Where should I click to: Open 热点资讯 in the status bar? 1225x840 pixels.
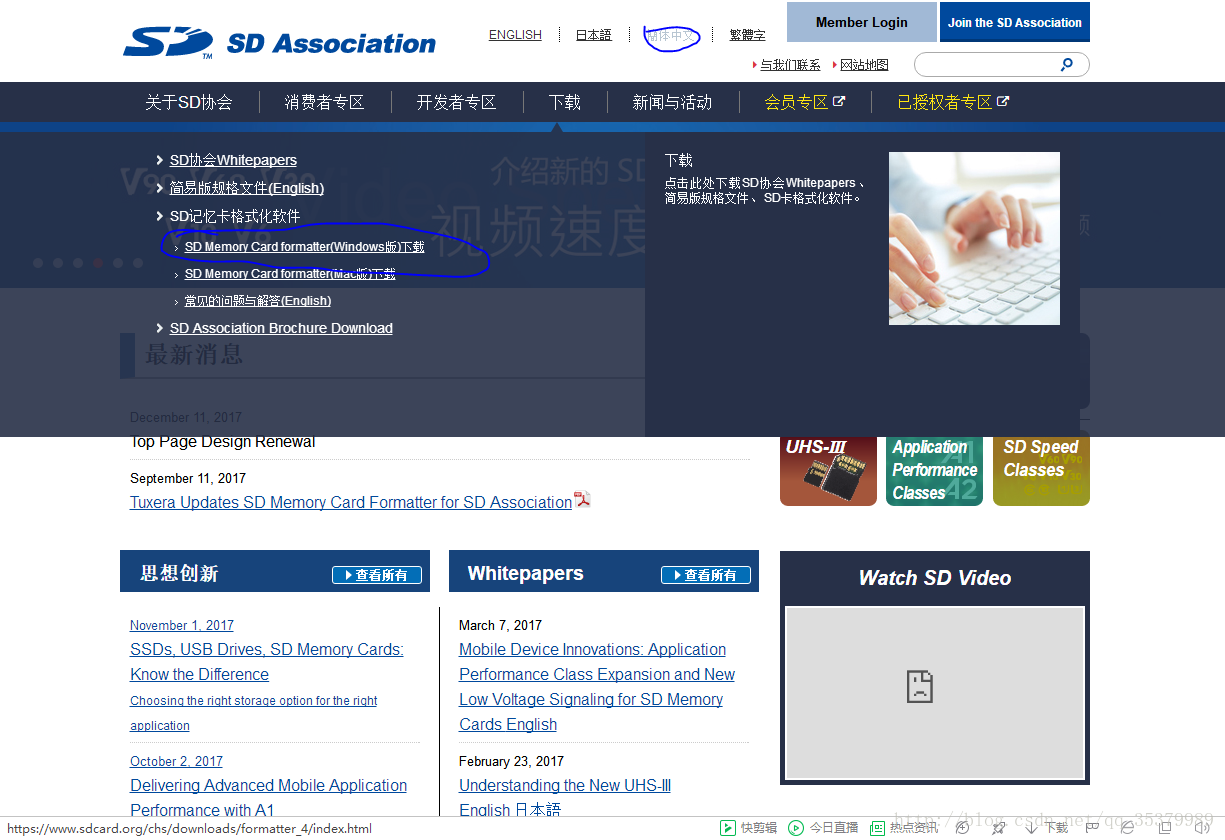[x=904, y=828]
